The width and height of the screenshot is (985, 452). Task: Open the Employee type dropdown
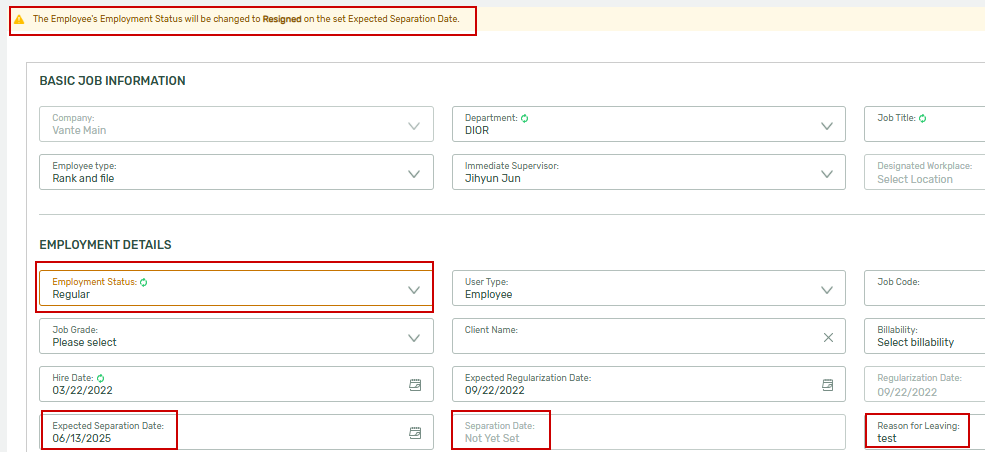[x=236, y=172]
